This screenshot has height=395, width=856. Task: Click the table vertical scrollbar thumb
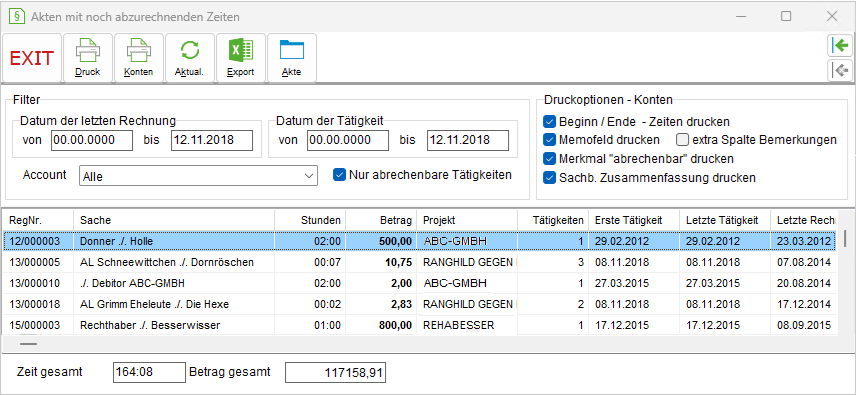click(845, 239)
